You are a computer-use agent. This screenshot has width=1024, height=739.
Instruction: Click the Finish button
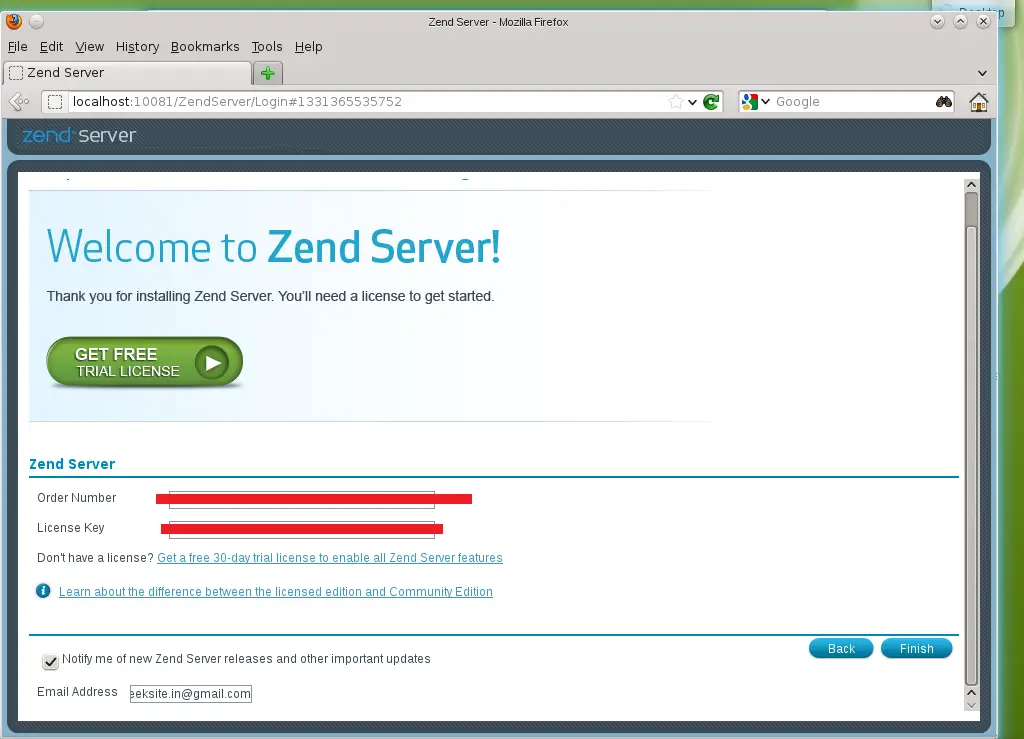click(916, 648)
